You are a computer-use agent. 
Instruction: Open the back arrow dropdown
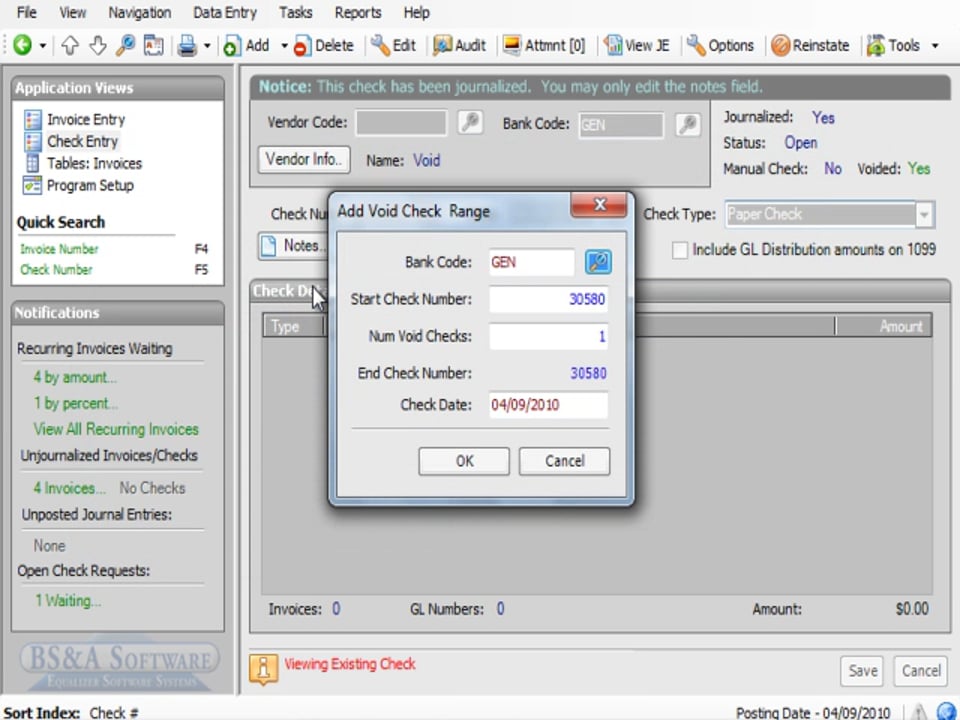pos(42,45)
